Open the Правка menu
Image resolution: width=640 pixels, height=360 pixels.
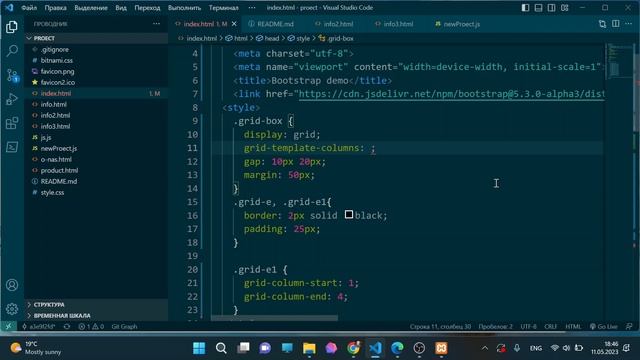click(56, 8)
